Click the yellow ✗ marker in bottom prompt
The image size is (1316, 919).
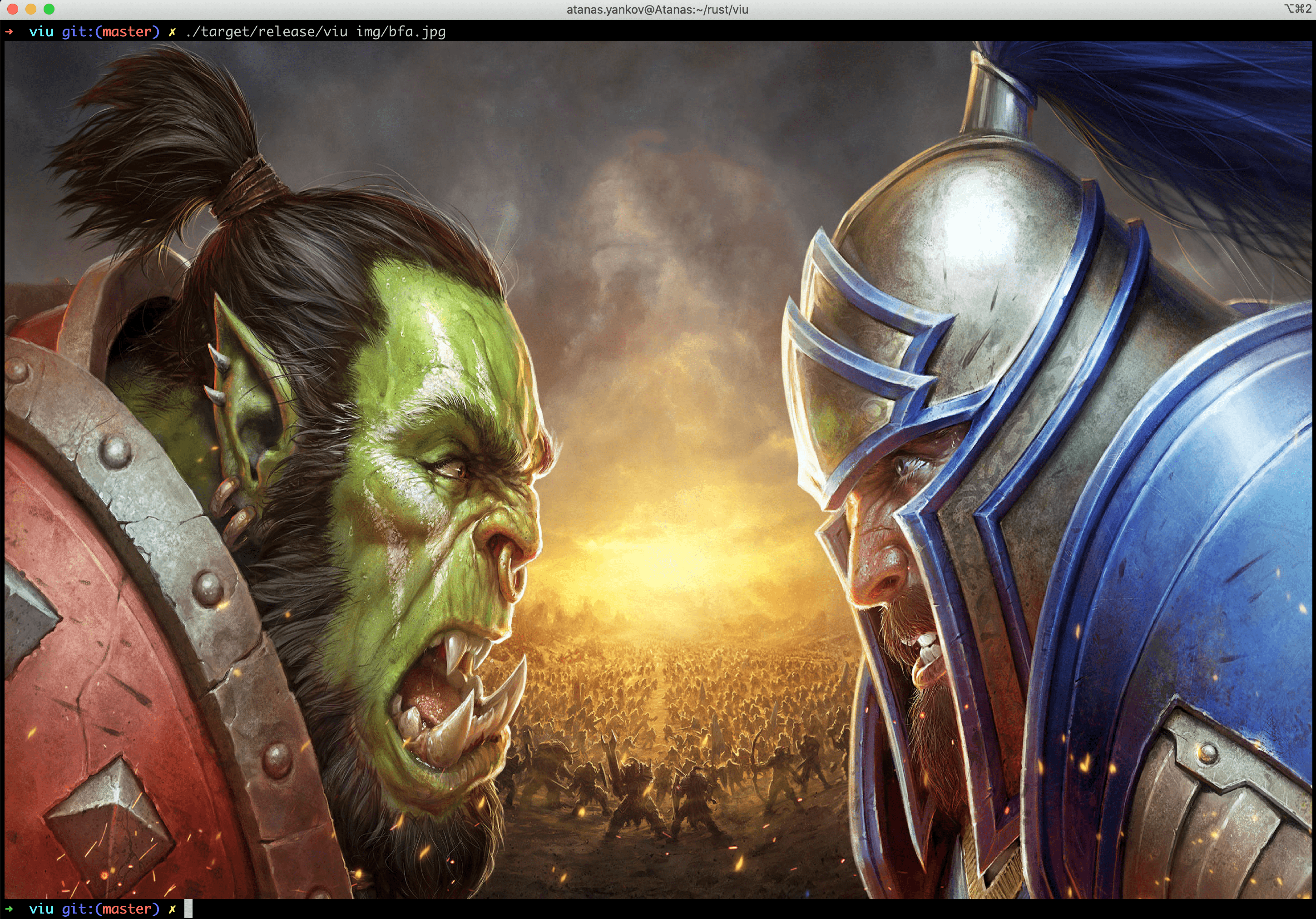click(x=172, y=909)
